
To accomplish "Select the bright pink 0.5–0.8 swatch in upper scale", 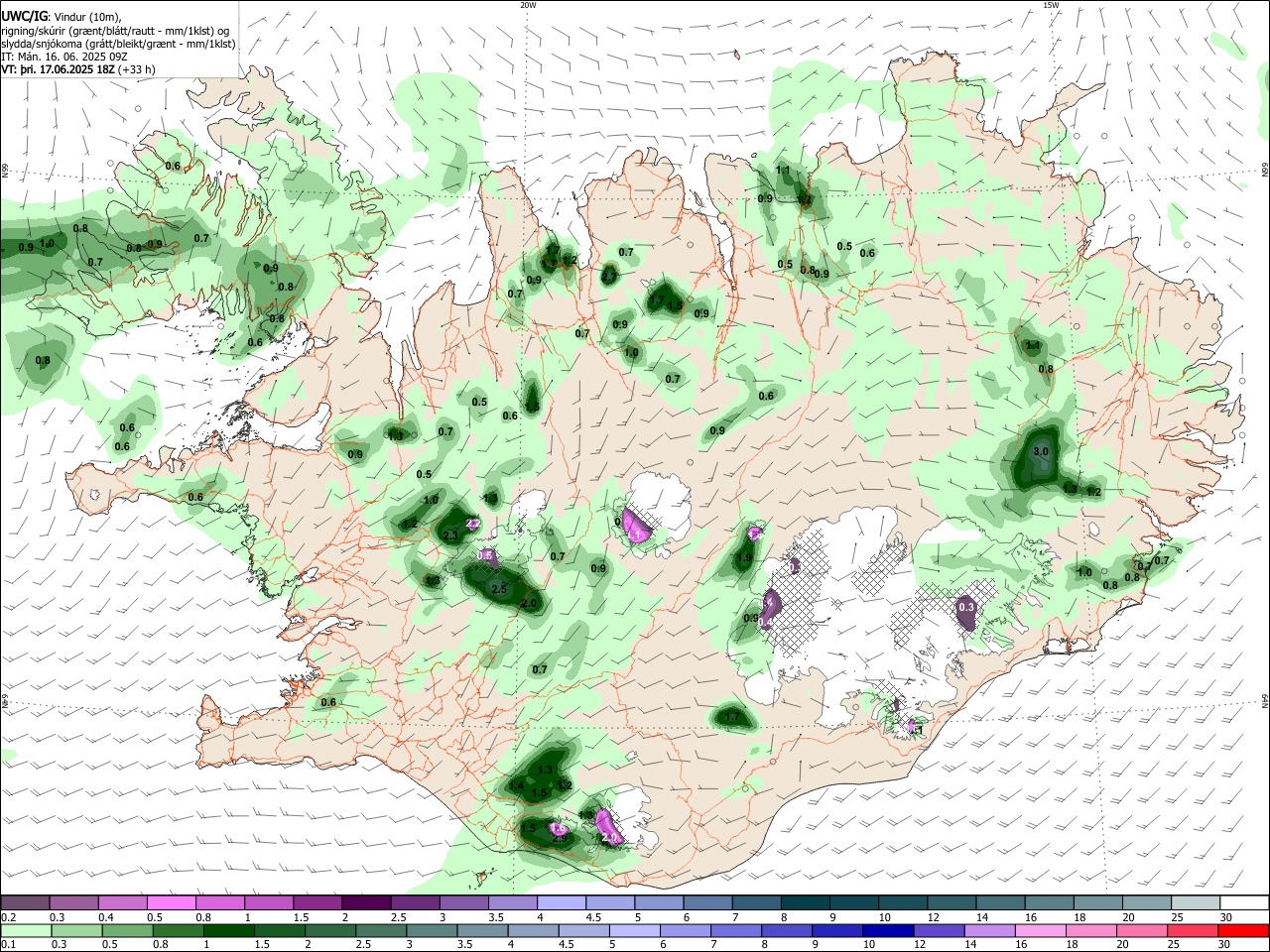I will 171,902.
